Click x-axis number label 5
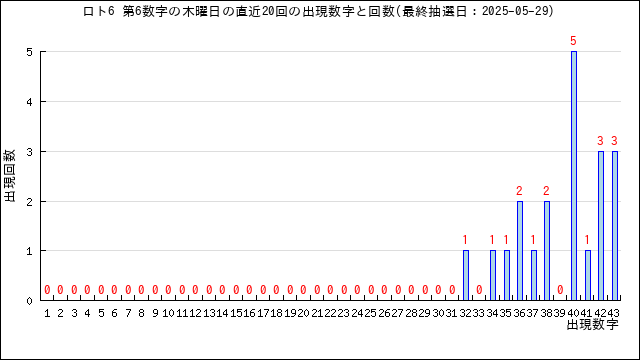Viewport: 640px width, 360px height. (101, 313)
